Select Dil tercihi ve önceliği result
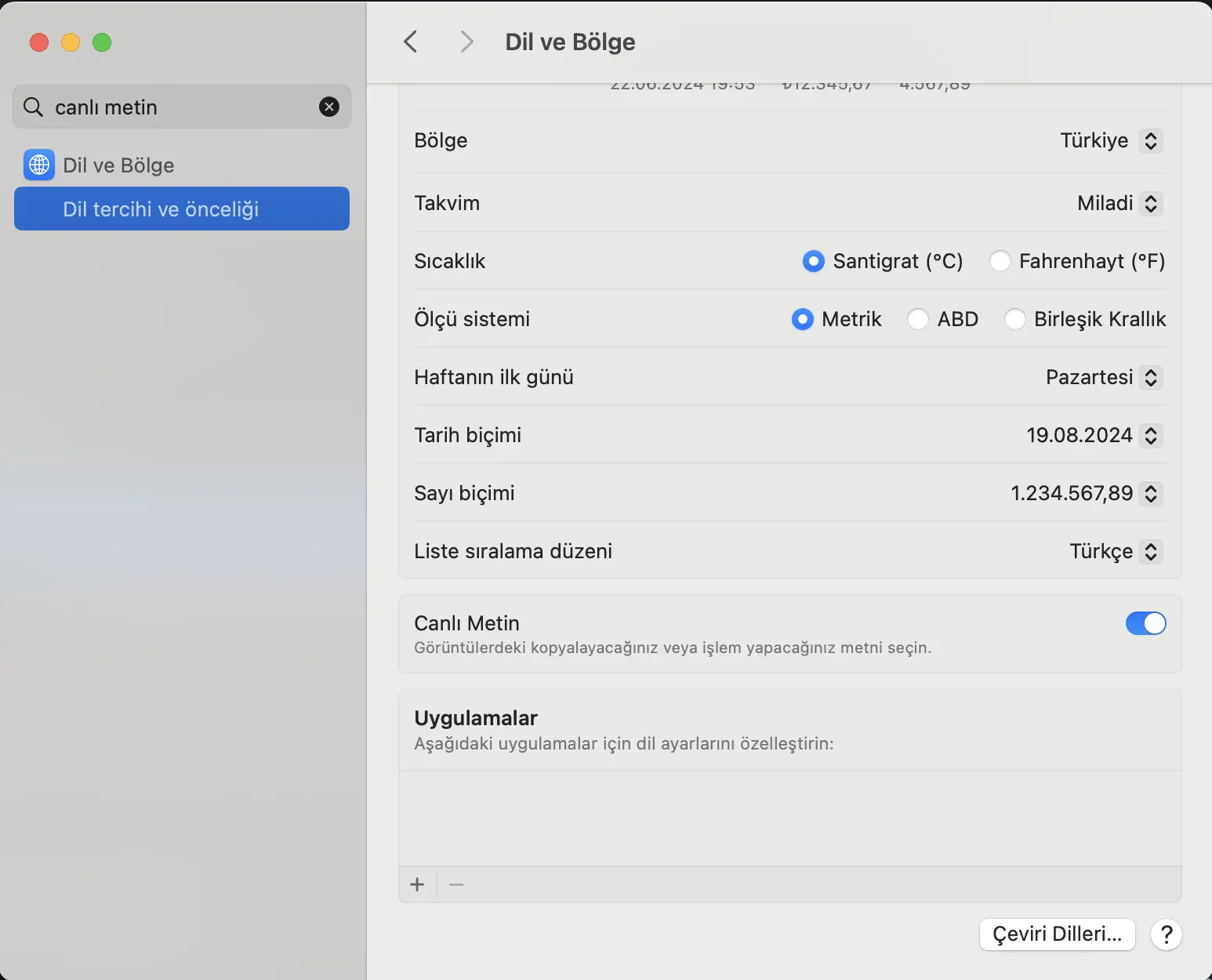Viewport: 1212px width, 980px height. 182,209
